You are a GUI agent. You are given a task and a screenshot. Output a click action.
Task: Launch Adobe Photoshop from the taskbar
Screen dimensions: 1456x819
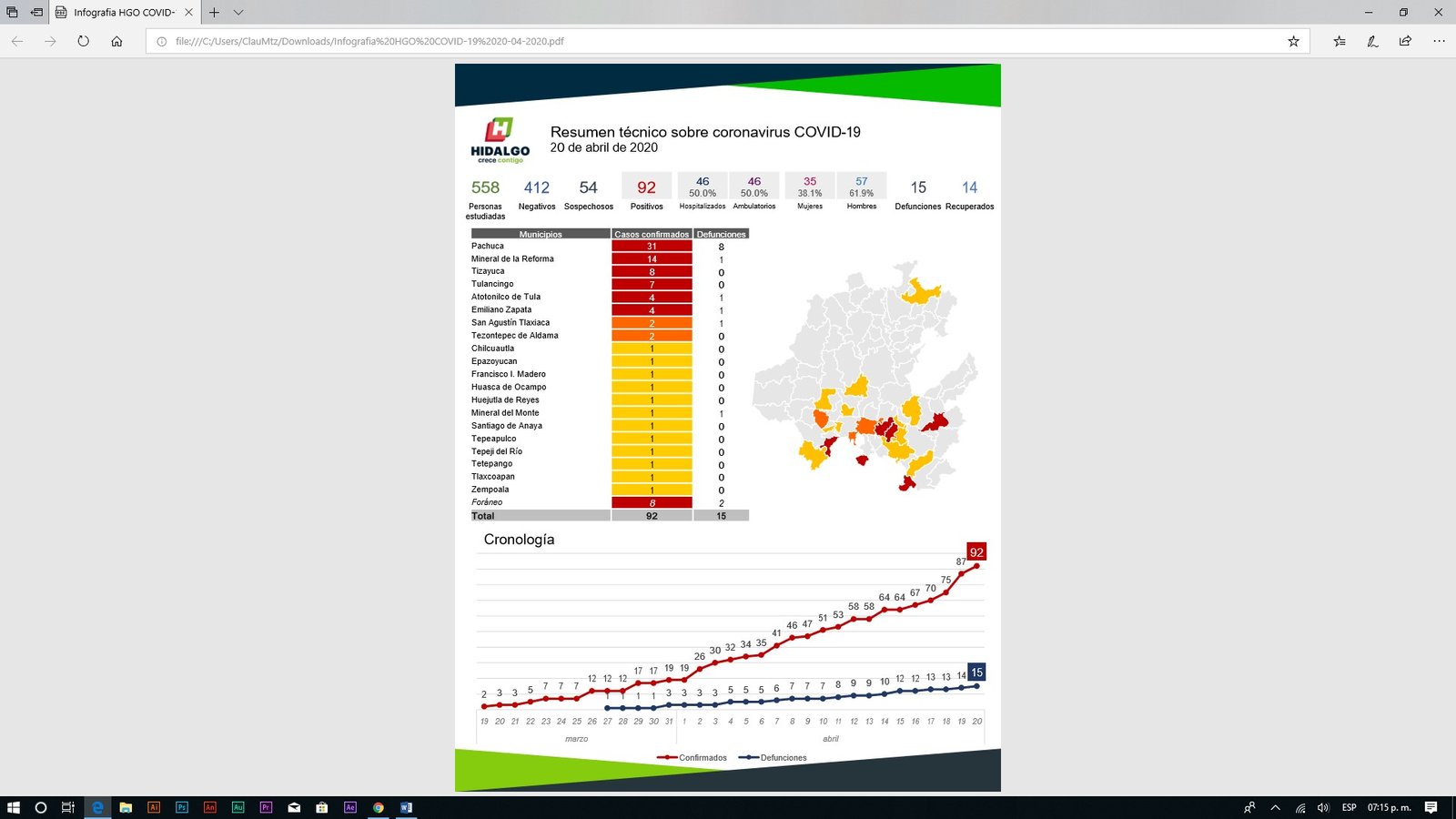tap(182, 807)
